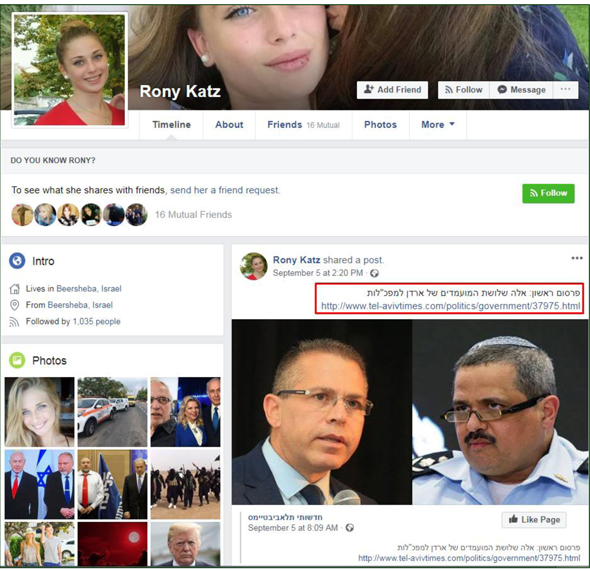Viewport: 590px width, 571px height.
Task: Click the send her a friend request link
Action: [x=225, y=190]
